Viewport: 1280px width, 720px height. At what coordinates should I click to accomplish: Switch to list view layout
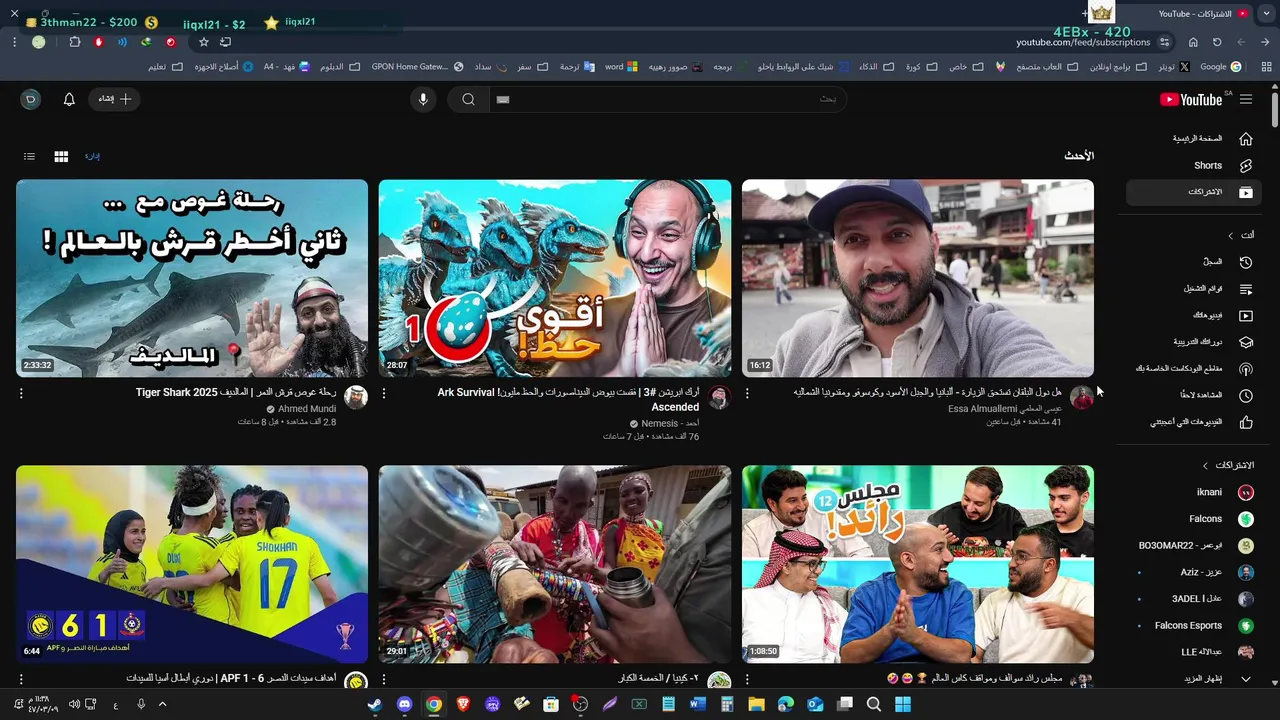[30, 157]
